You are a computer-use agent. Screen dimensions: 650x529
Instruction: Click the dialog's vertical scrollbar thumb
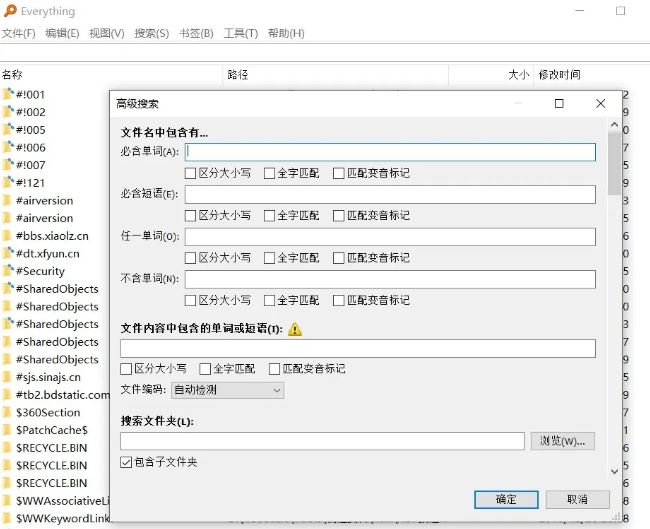(613, 160)
